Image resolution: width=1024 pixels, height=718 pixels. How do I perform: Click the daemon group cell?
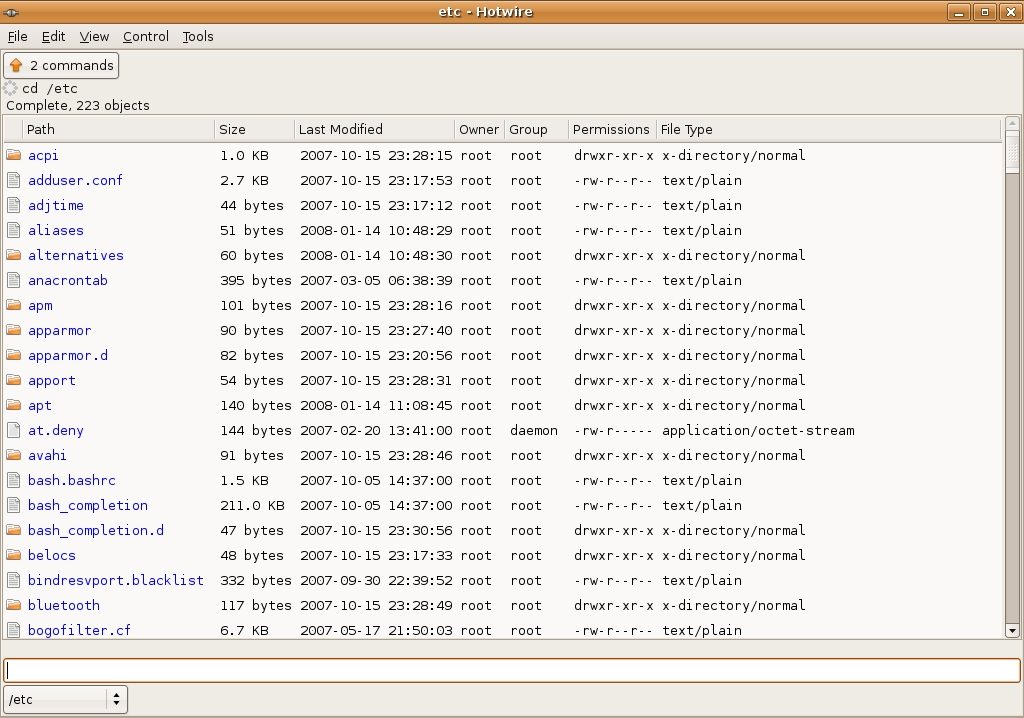(x=534, y=431)
